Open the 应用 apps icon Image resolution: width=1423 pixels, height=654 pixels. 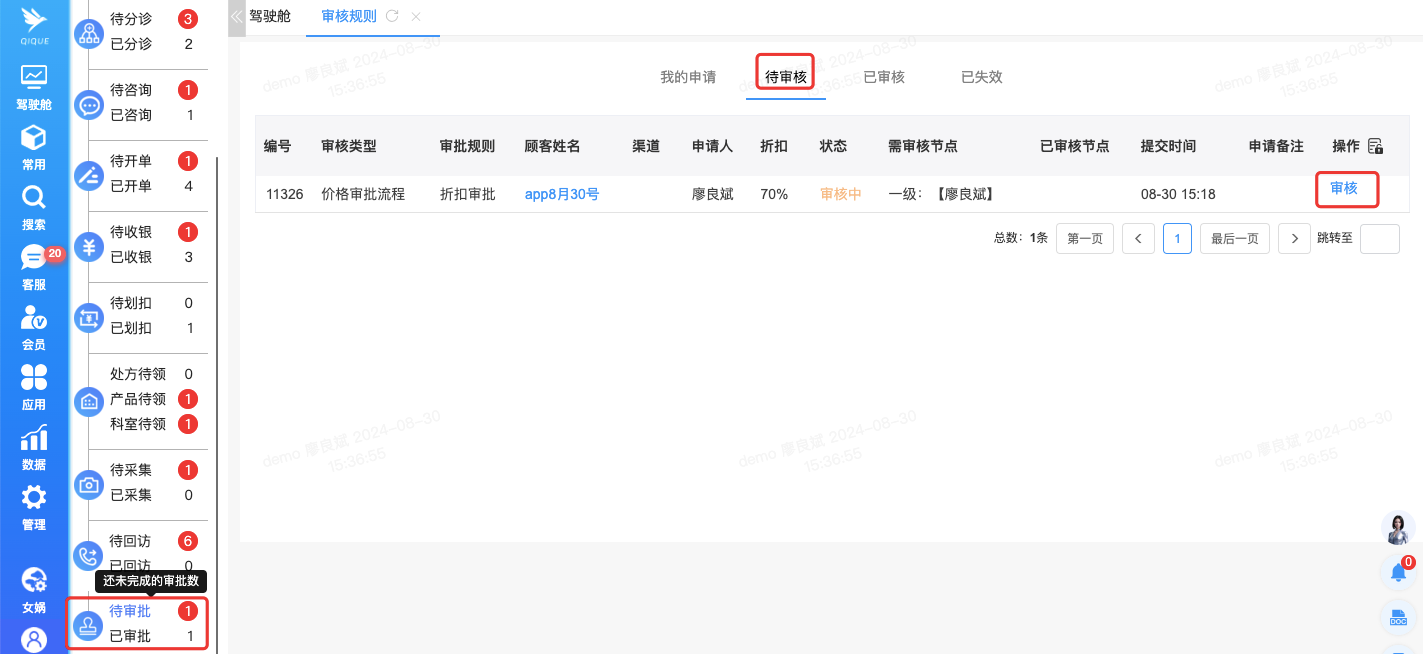(33, 378)
